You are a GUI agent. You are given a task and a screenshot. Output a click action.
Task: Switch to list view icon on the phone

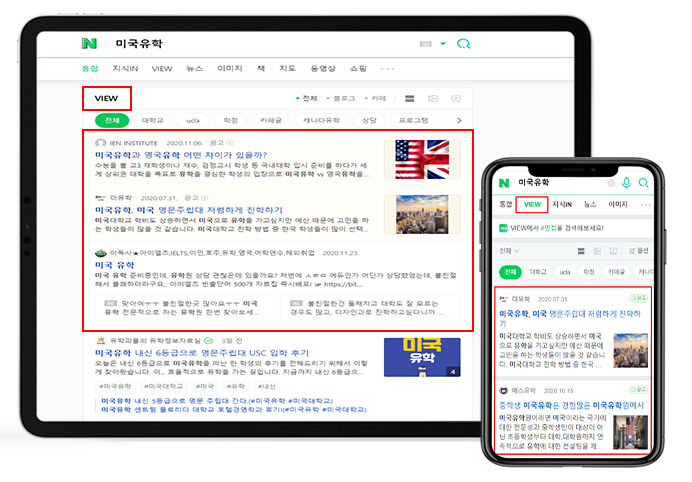click(581, 251)
